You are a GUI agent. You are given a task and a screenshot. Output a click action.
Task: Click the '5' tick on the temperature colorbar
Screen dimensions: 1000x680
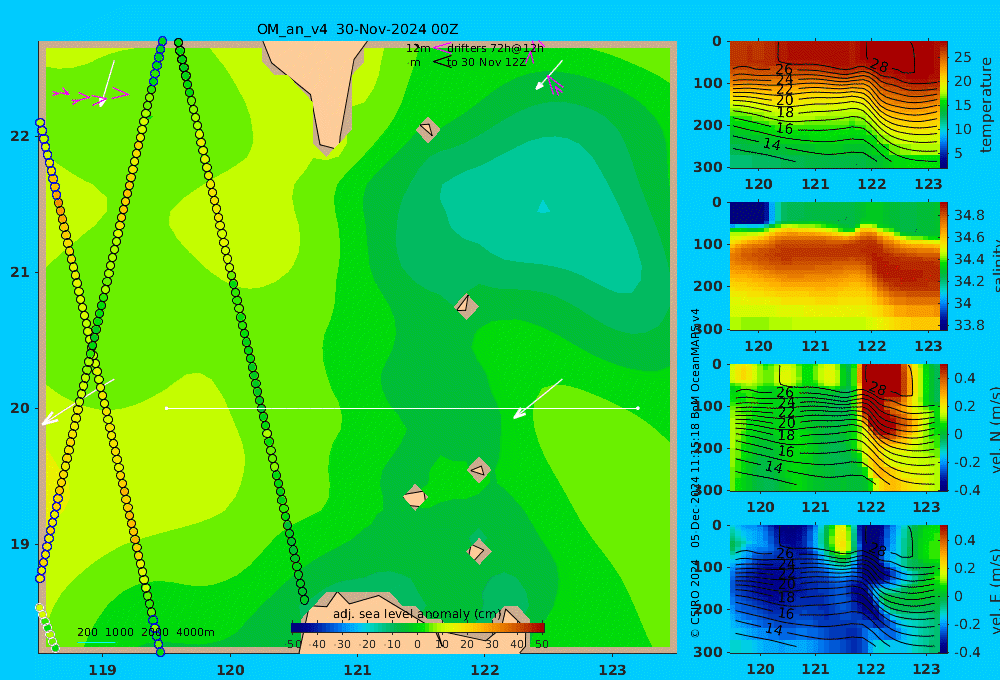[958, 153]
